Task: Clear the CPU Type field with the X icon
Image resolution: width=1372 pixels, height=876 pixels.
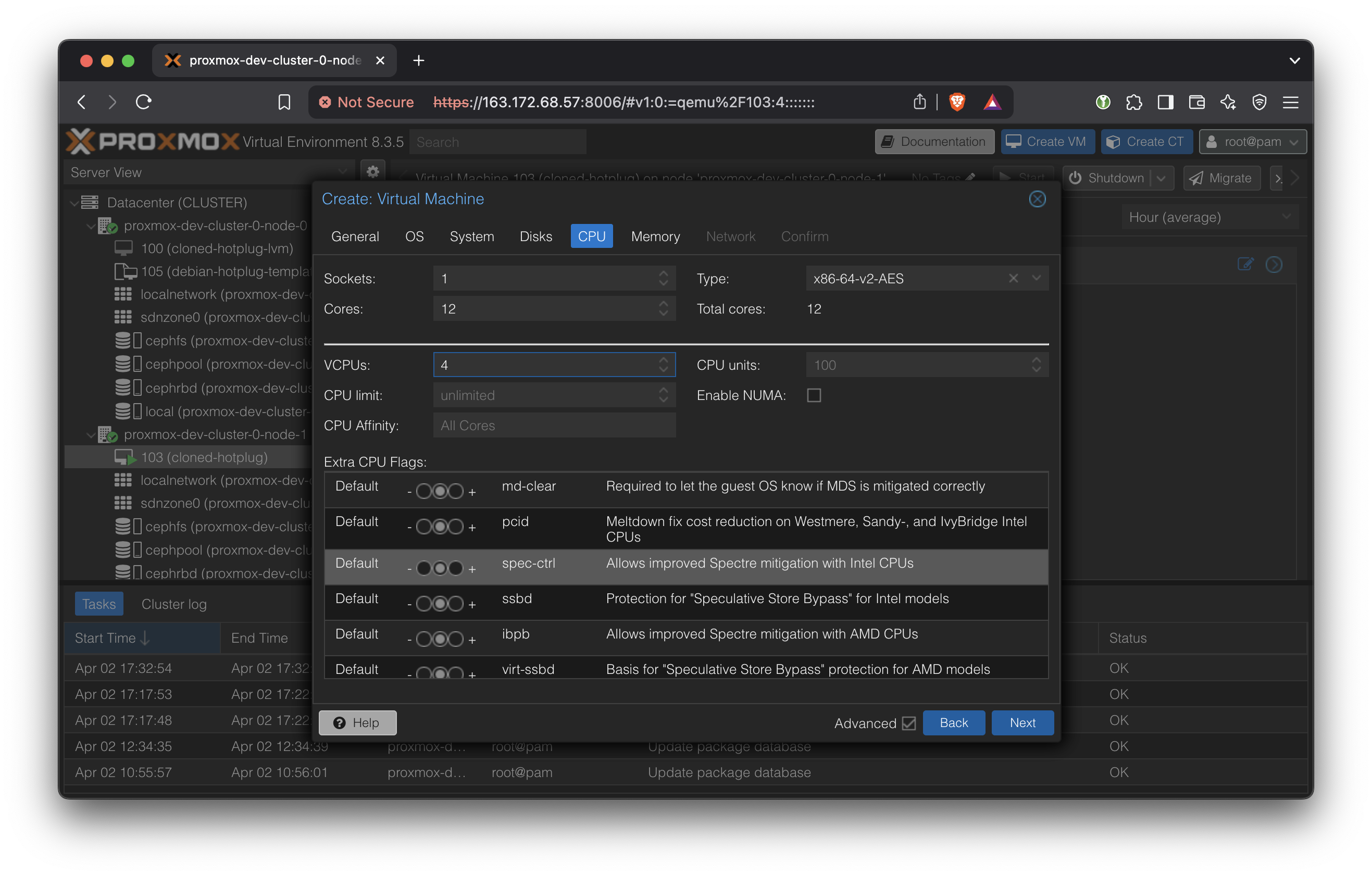Action: tap(1013, 278)
